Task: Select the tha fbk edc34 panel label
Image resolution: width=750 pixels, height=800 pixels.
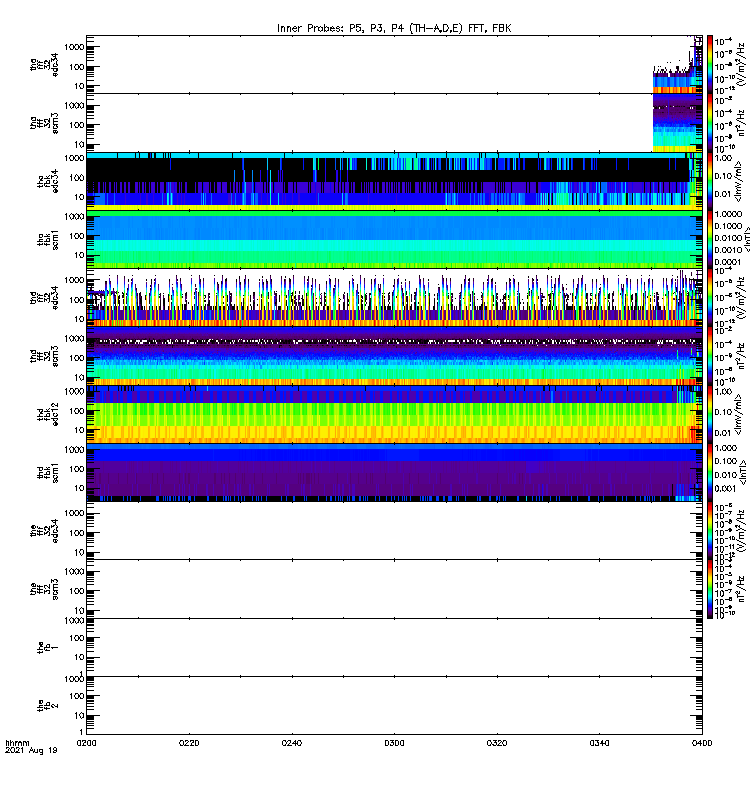Action: pyautogui.click(x=48, y=181)
